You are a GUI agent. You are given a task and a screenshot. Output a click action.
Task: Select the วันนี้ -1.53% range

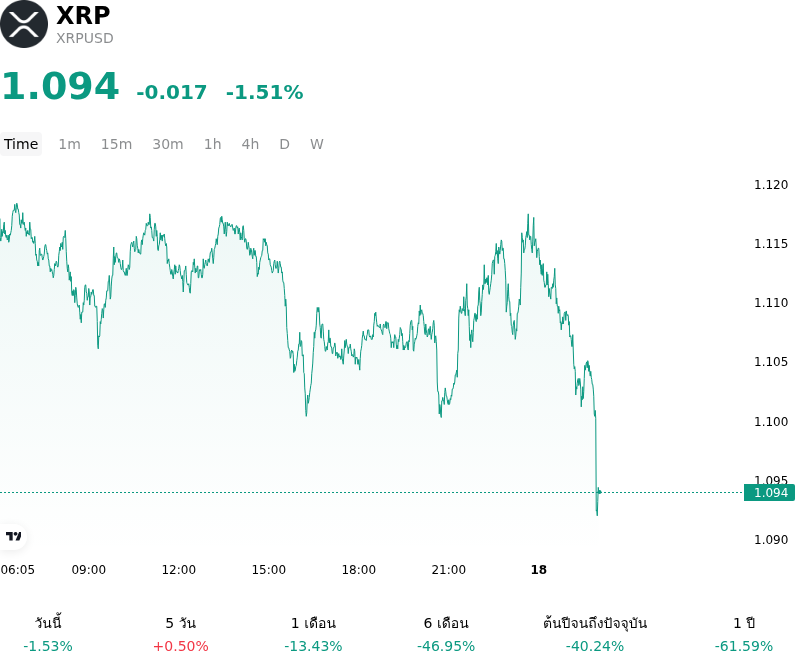click(x=48, y=634)
